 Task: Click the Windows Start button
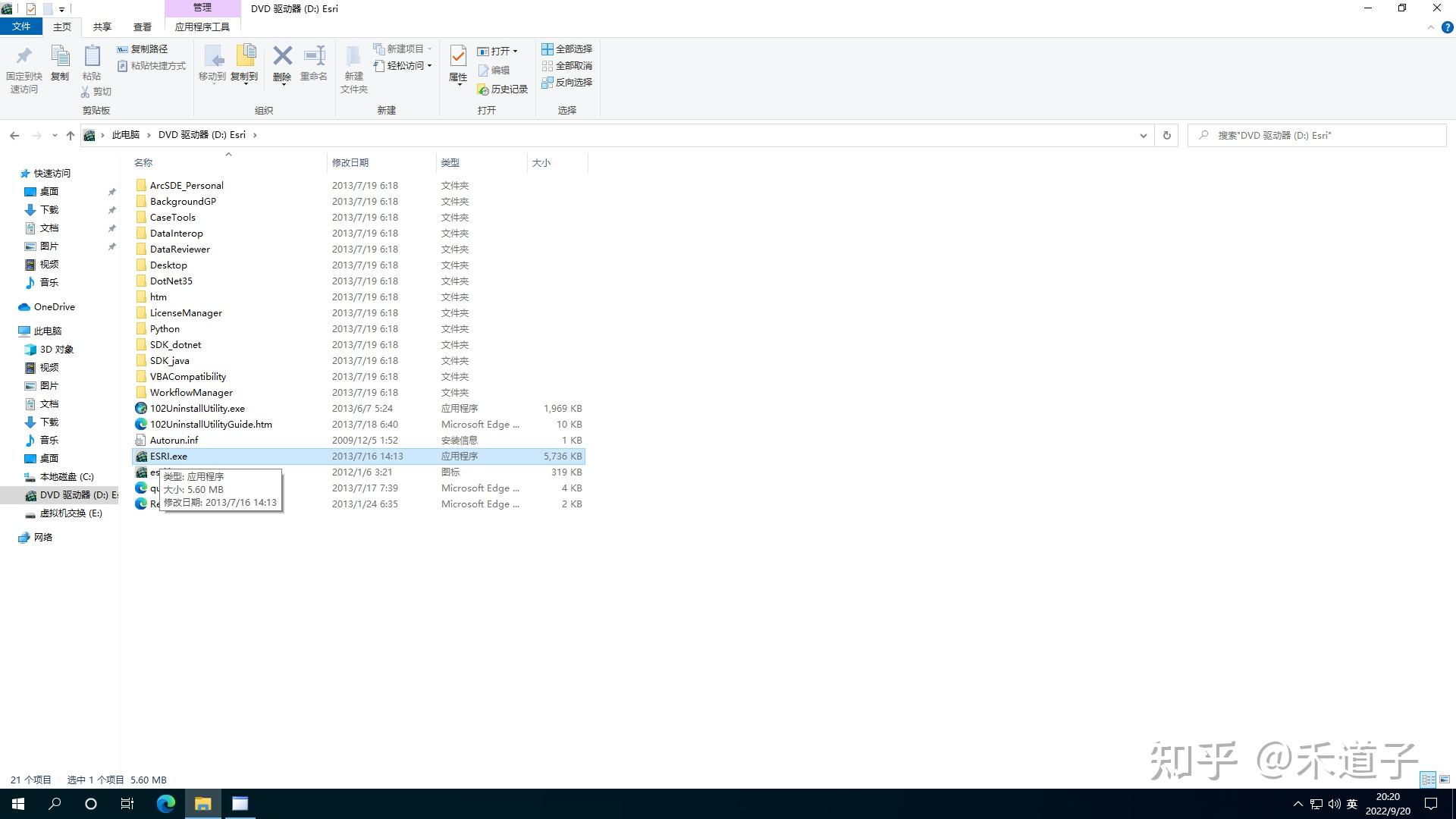click(18, 804)
